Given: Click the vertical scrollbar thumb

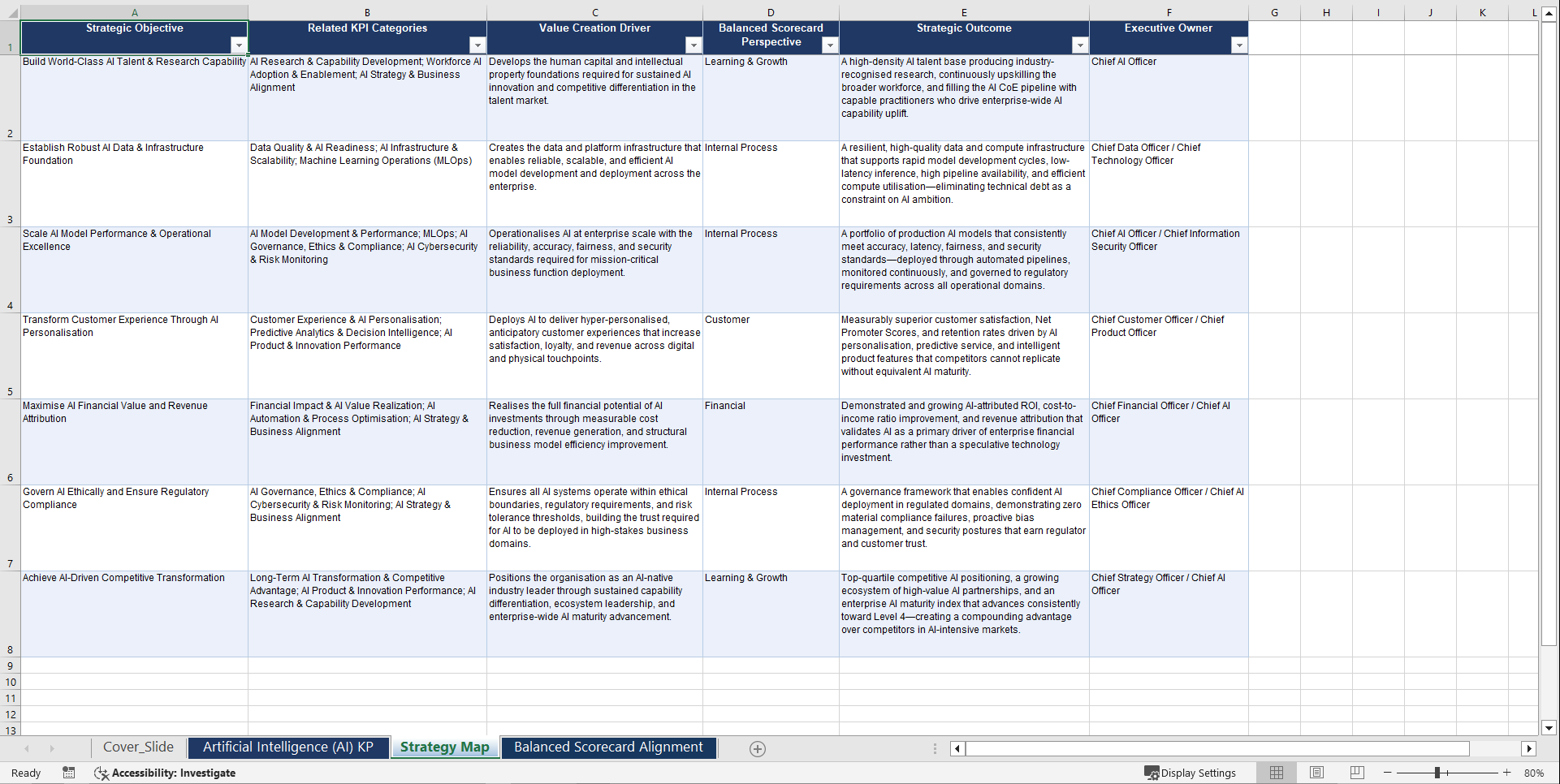Looking at the screenshot, I should (1549, 334).
